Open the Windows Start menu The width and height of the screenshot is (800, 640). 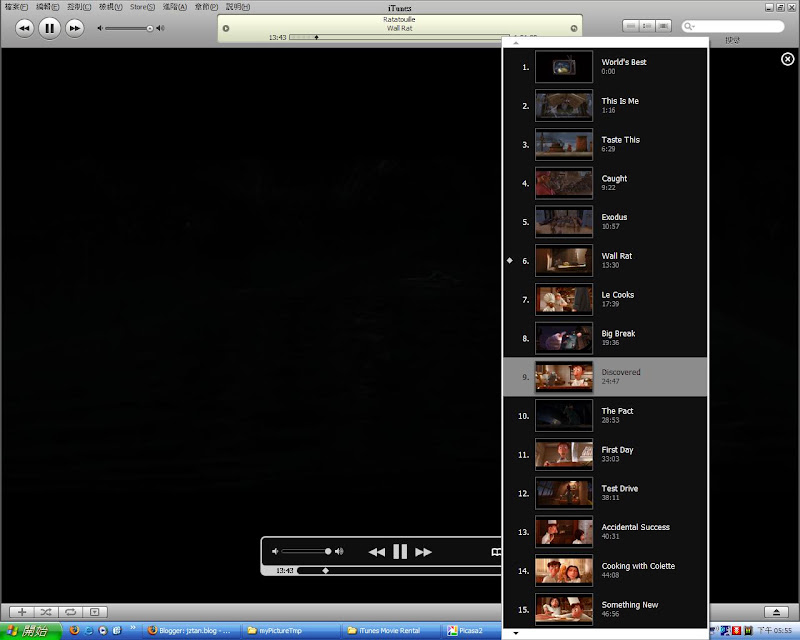pyautogui.click(x=30, y=631)
